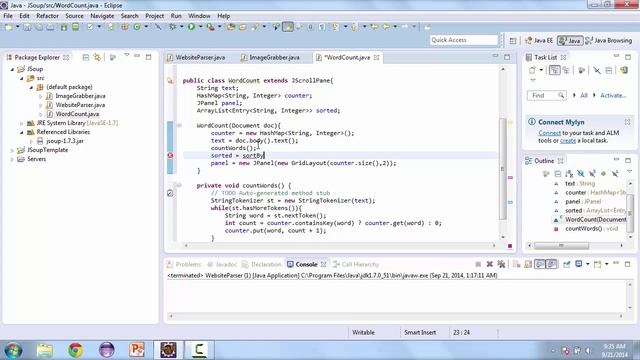Collapse the Referenced Libraries node
This screenshot has height=360, width=640.
pos(22,132)
